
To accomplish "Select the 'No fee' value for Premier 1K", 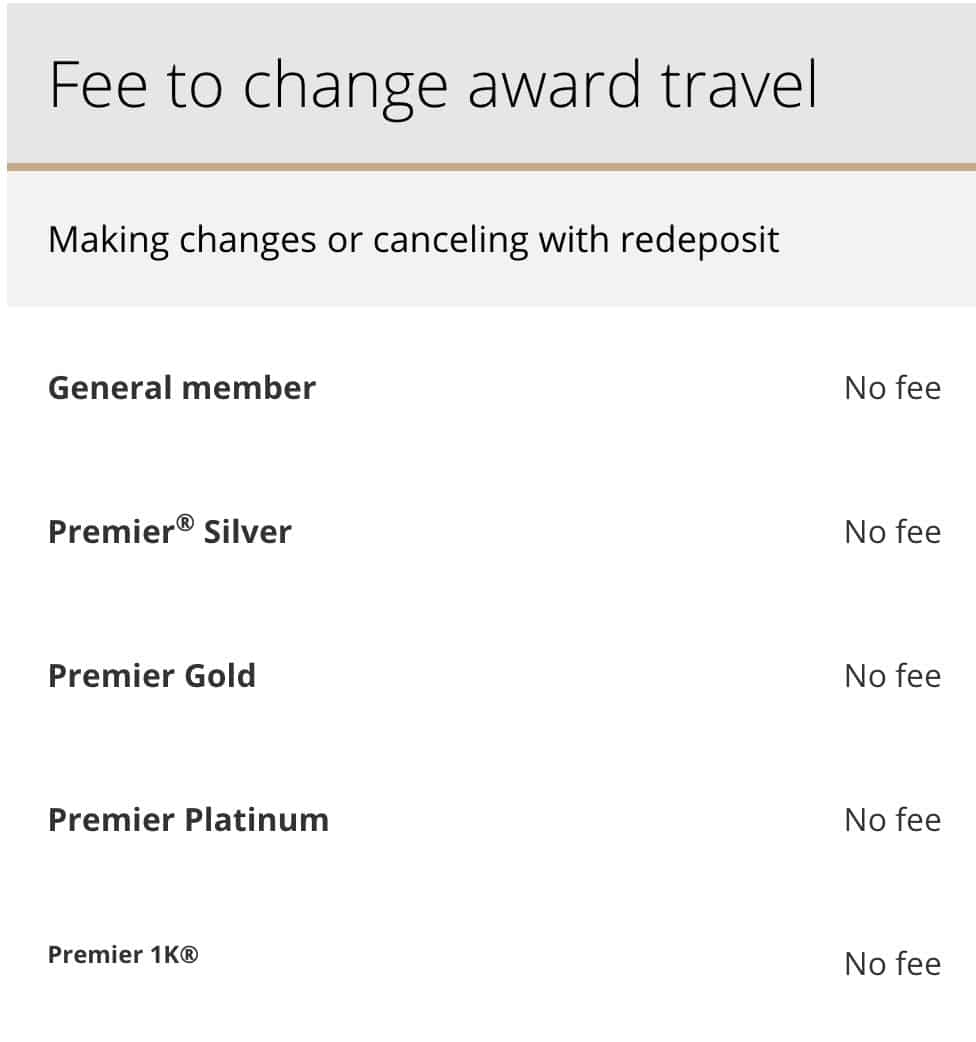I will click(892, 964).
